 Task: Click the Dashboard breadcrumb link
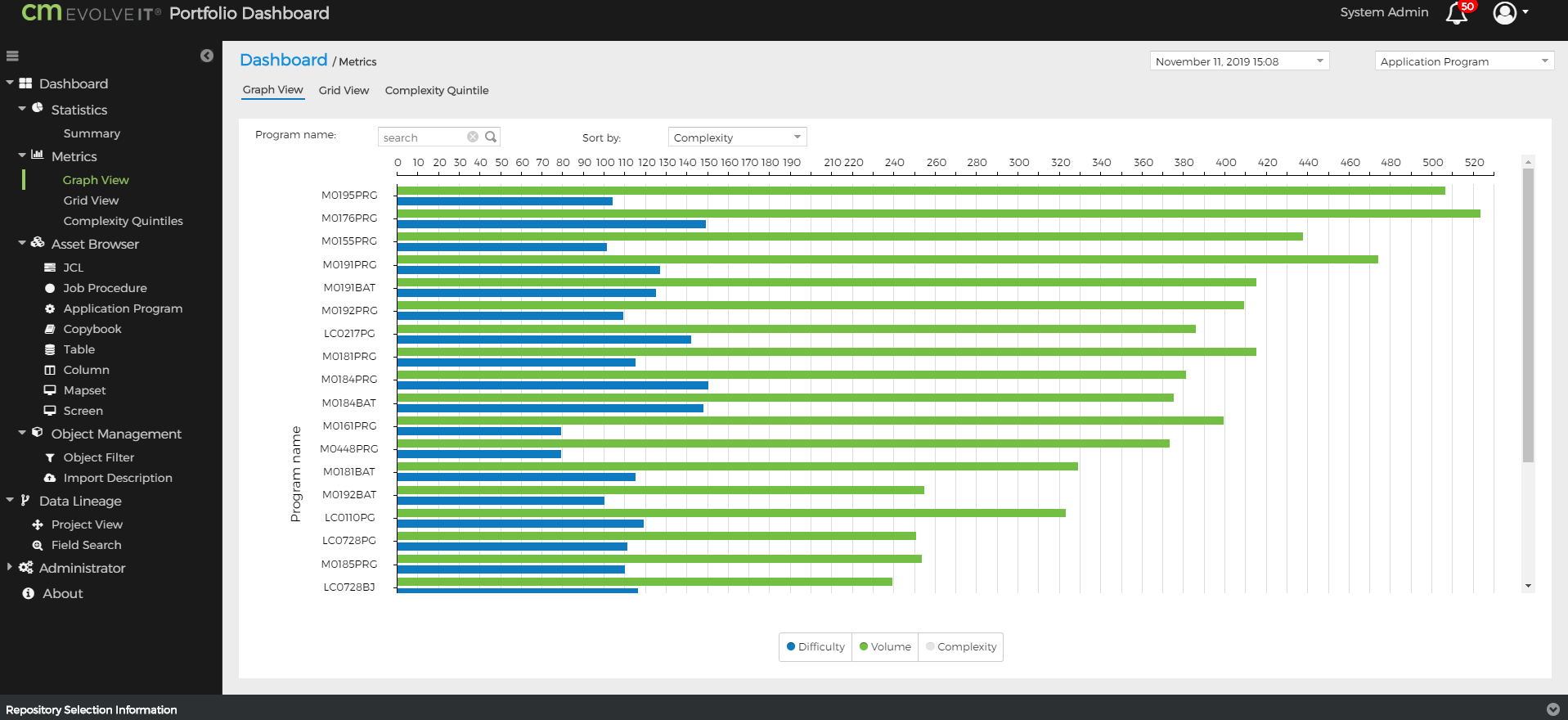283,60
